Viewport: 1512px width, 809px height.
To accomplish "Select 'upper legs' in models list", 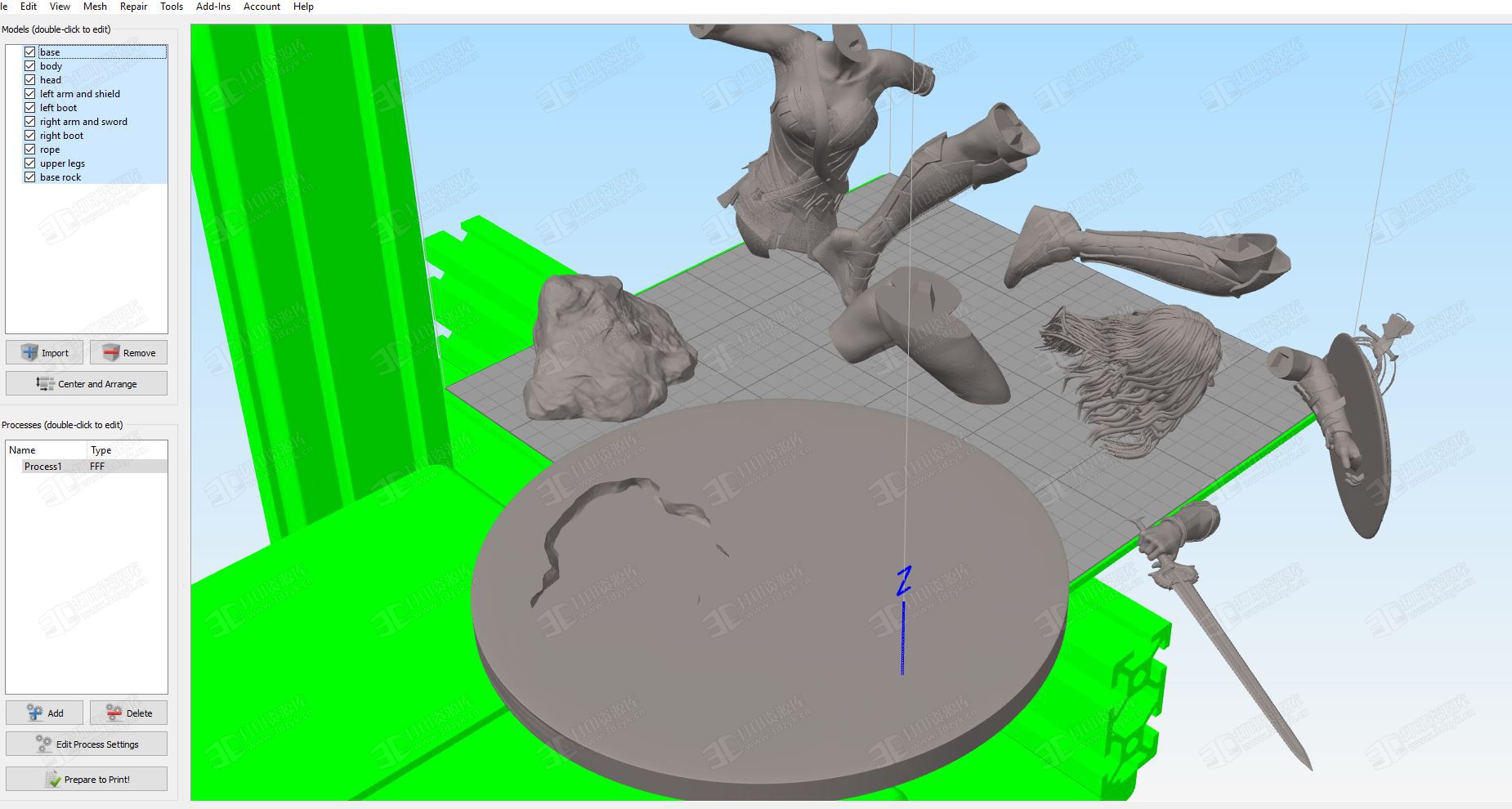I will [x=62, y=163].
